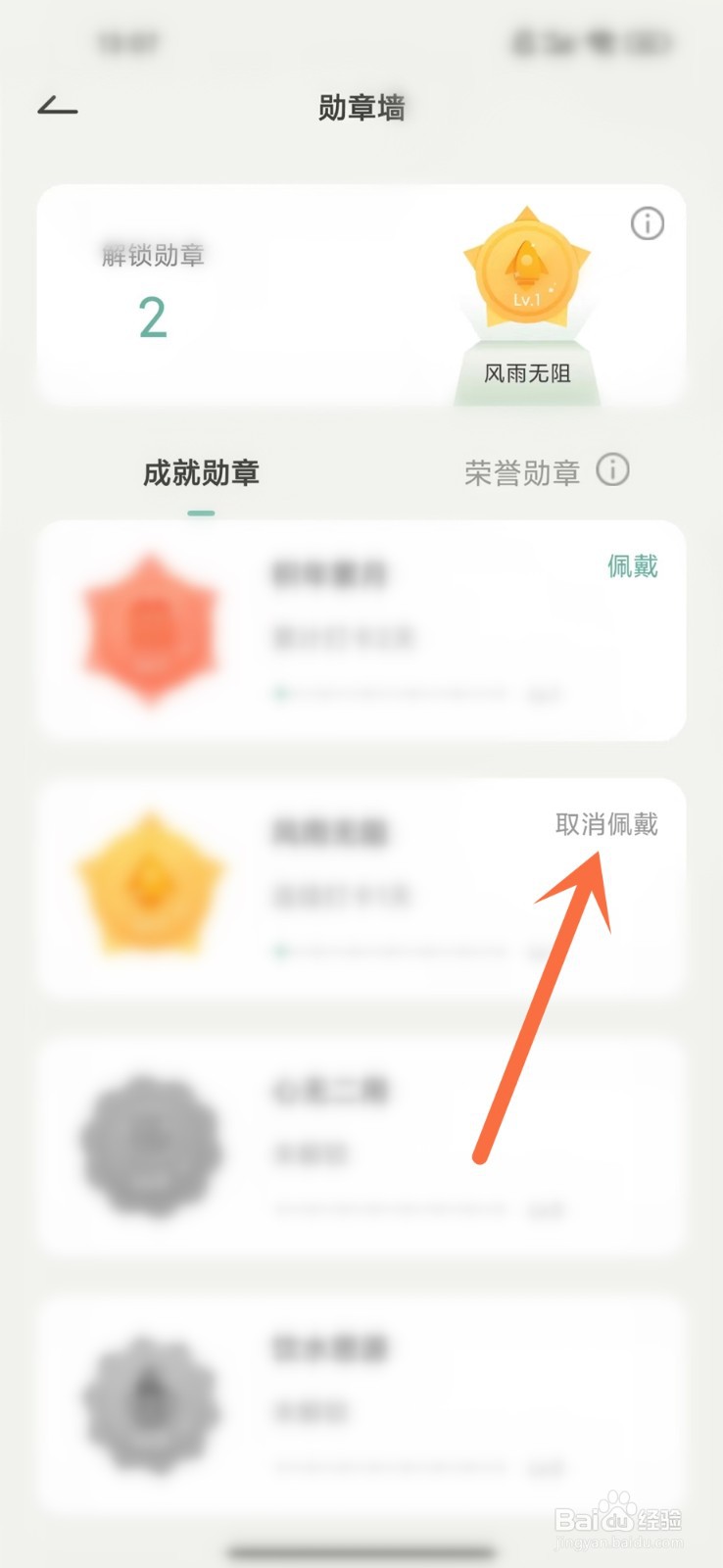Tap the 风雨无阻 medal label
The image size is (723, 1568).
click(527, 373)
